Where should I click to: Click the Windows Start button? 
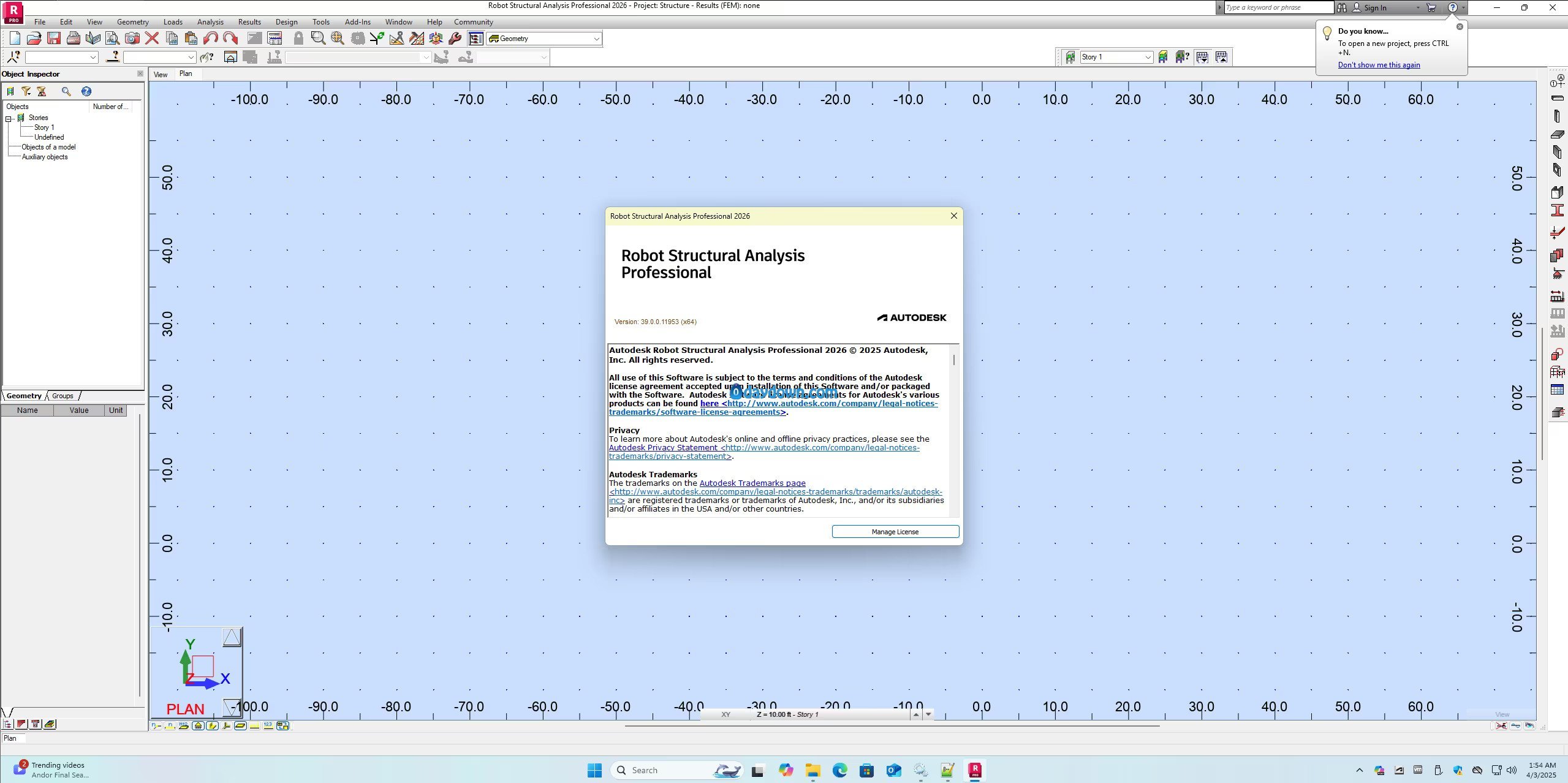click(594, 770)
